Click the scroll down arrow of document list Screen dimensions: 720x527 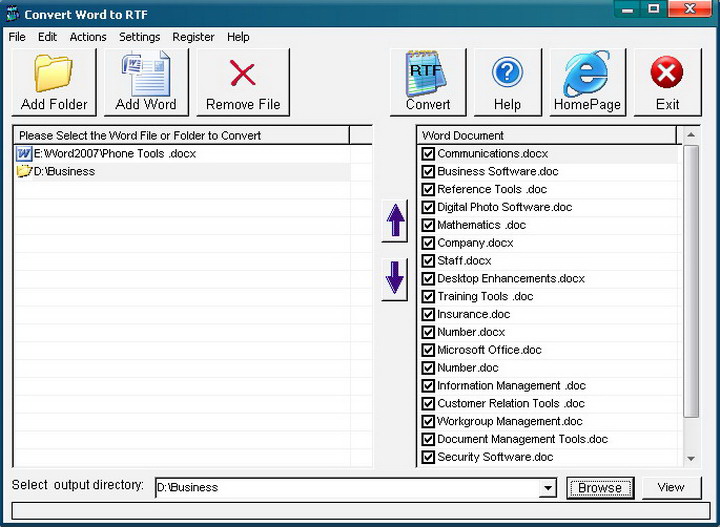(x=691, y=458)
